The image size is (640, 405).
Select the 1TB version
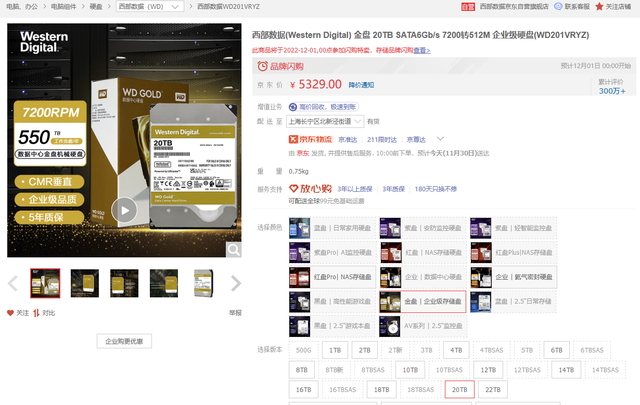pos(335,350)
